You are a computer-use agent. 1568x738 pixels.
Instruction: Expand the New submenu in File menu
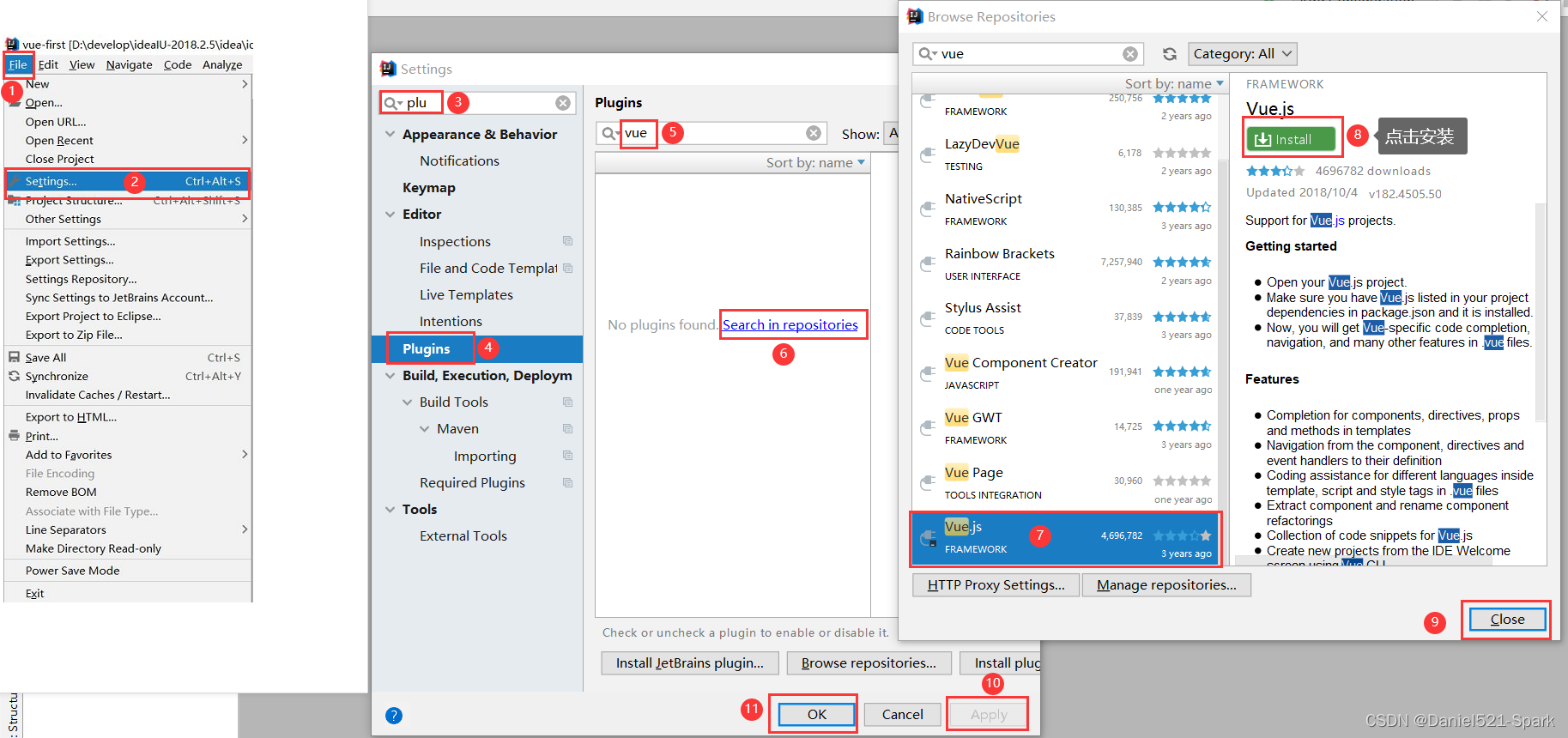245,84
